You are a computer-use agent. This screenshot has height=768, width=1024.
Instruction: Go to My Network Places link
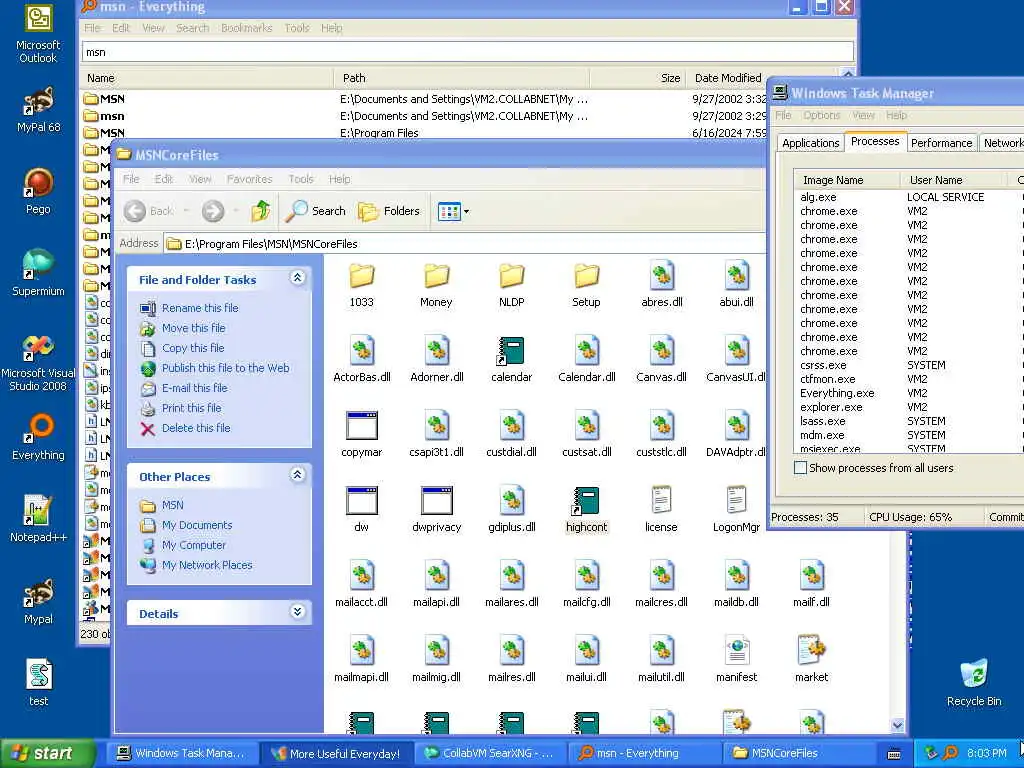point(207,565)
